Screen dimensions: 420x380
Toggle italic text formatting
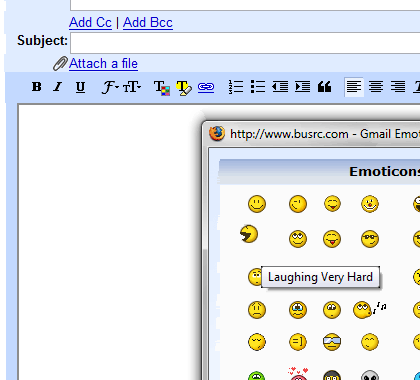(x=58, y=87)
